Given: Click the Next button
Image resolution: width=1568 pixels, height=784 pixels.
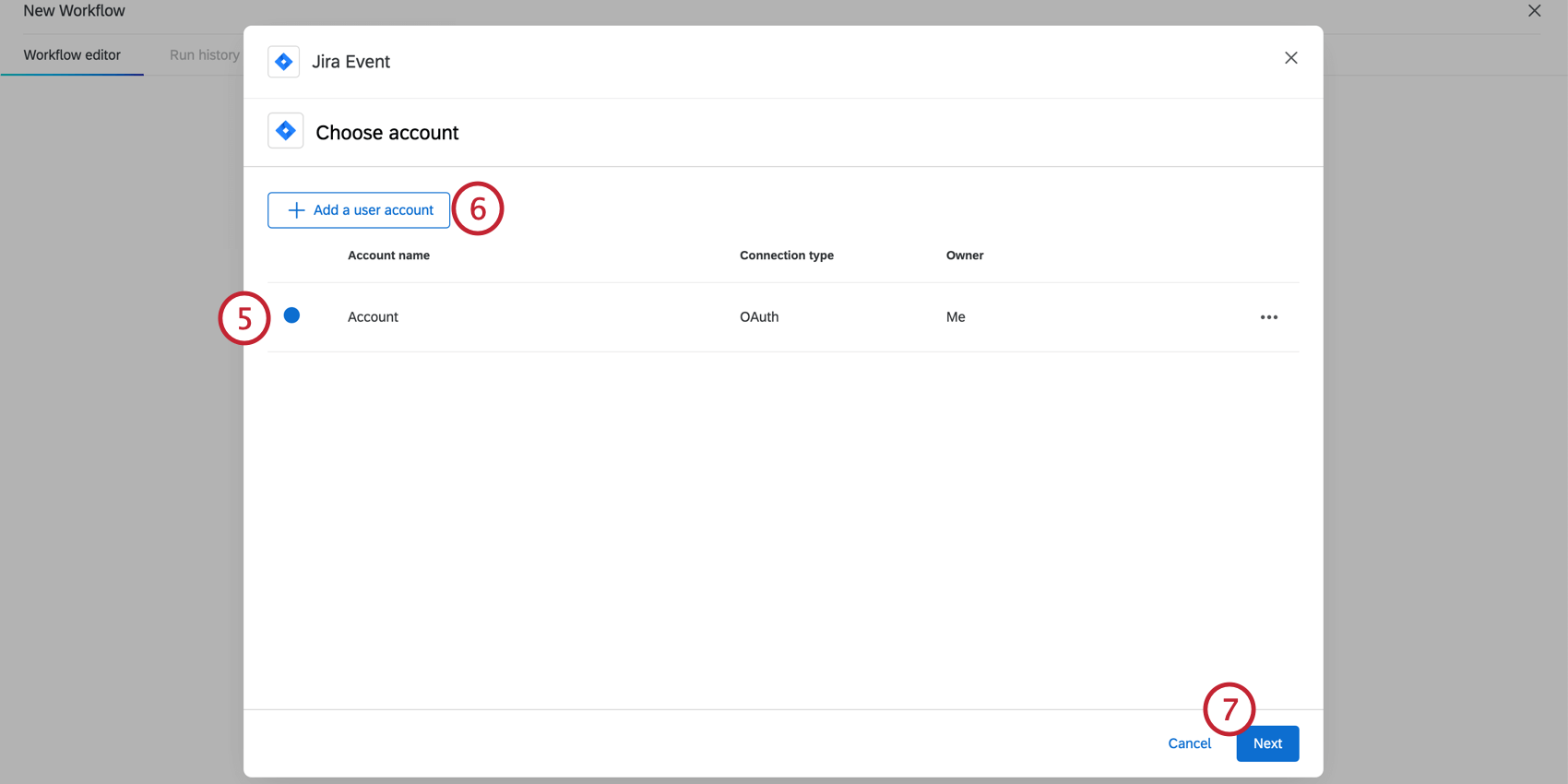Looking at the screenshot, I should tap(1267, 743).
